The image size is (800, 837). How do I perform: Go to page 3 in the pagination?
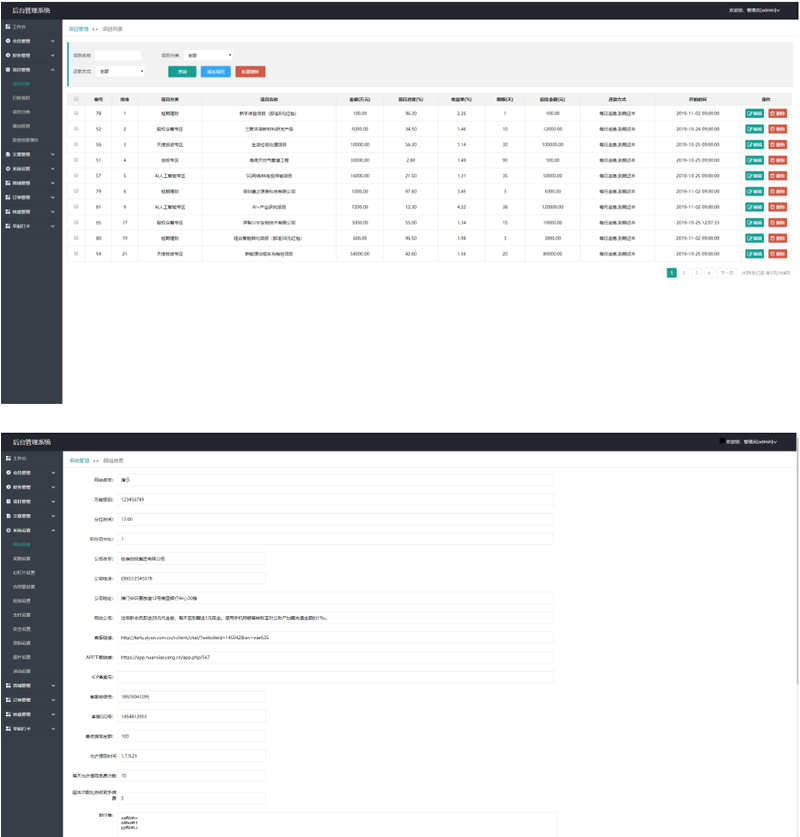click(696, 272)
